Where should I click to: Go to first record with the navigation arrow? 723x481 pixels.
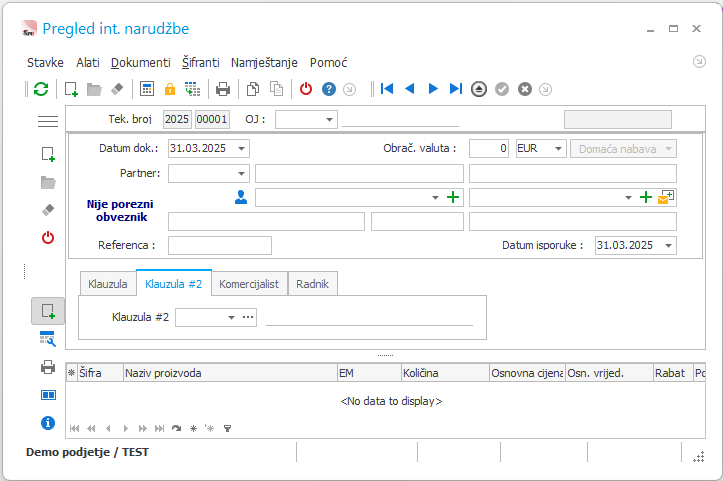[x=387, y=89]
